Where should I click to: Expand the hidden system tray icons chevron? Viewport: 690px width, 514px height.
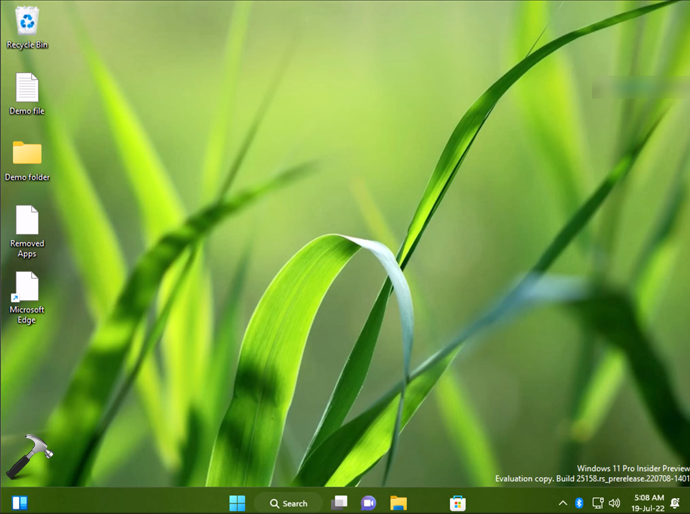562,503
